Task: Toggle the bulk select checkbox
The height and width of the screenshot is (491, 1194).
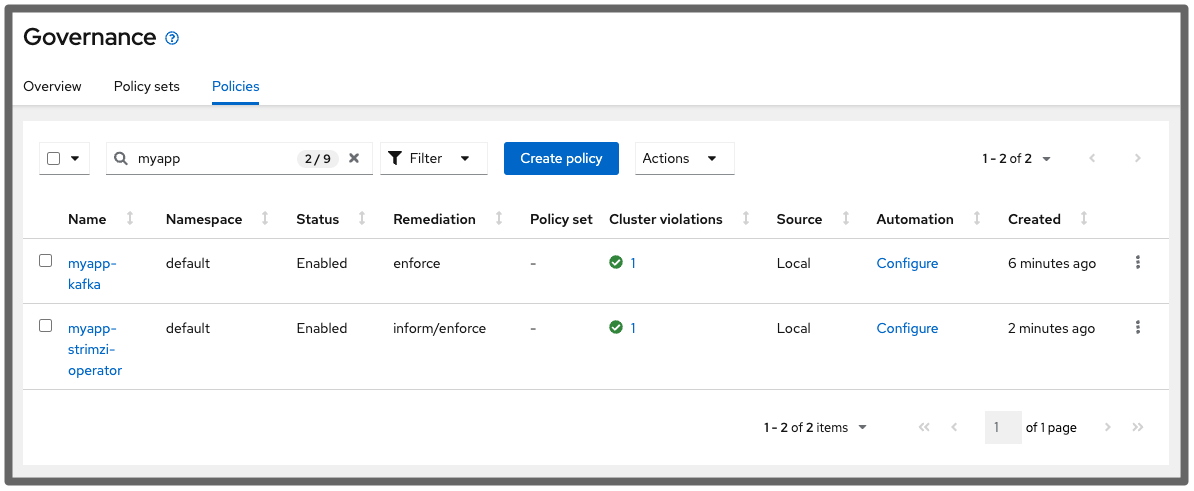Action: coord(54,158)
